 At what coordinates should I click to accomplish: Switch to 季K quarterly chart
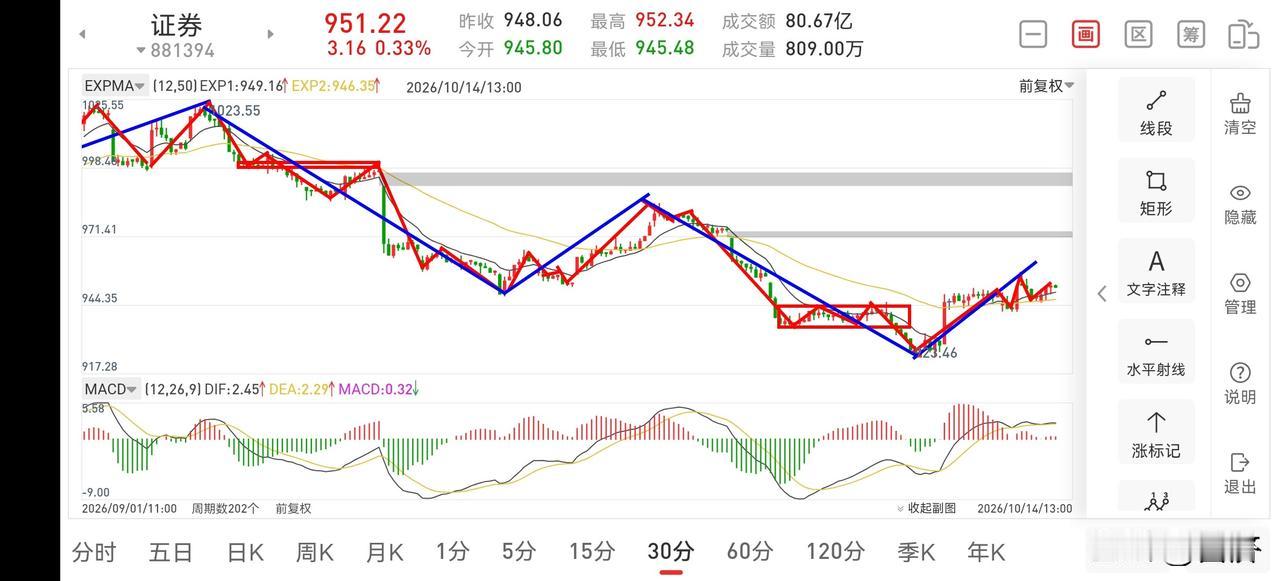pyautogui.click(x=916, y=552)
